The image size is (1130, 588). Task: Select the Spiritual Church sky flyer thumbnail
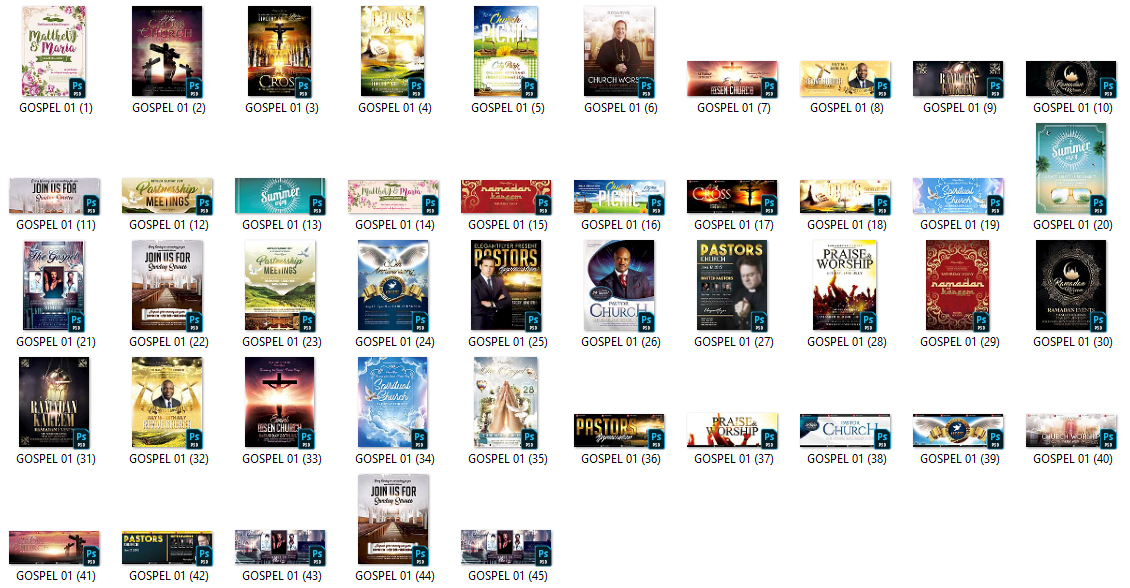[392, 402]
